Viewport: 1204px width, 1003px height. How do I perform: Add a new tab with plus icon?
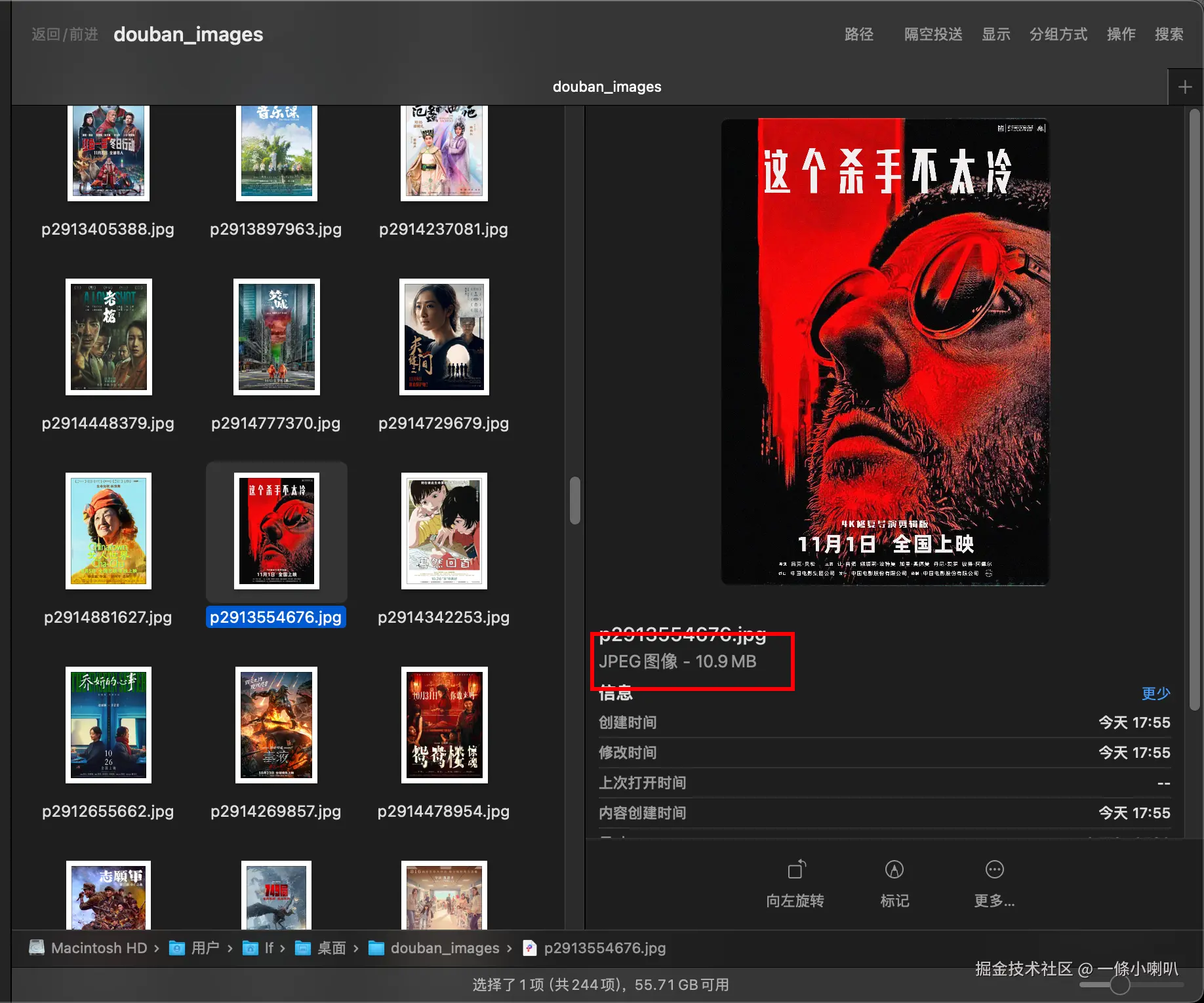(1185, 87)
